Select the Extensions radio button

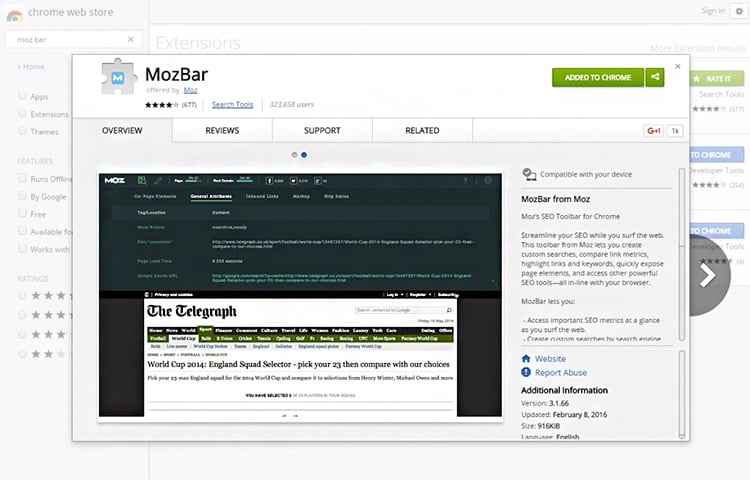(22, 113)
